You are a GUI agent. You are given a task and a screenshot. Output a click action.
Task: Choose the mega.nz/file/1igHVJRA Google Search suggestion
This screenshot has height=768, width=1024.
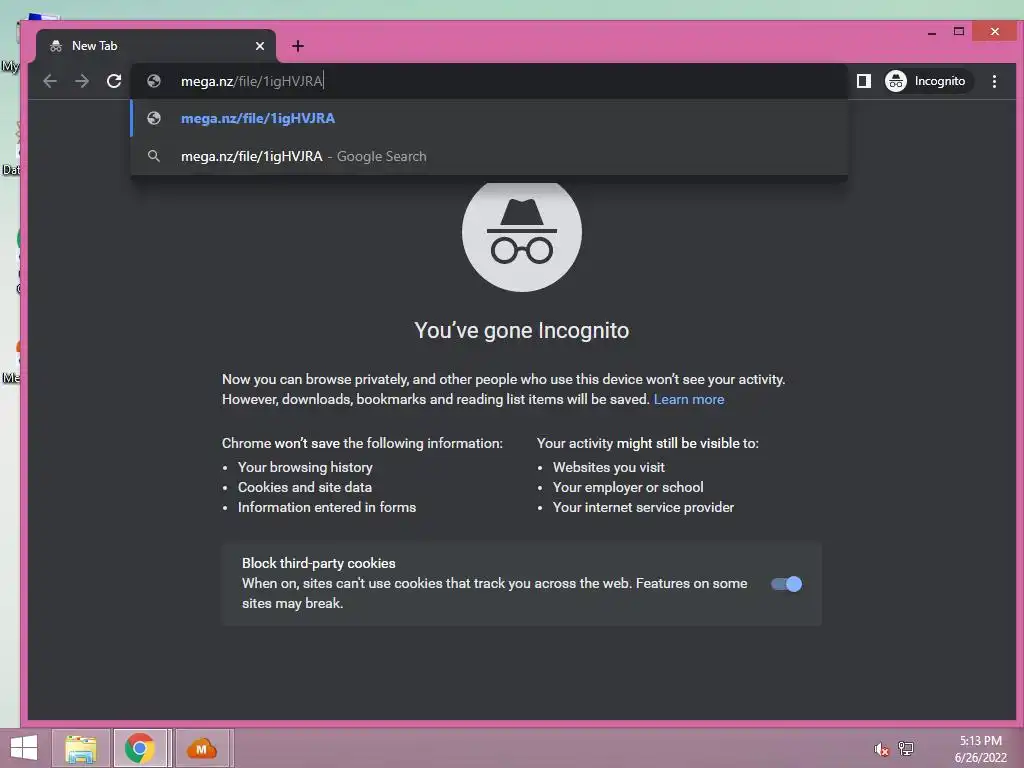[490, 156]
